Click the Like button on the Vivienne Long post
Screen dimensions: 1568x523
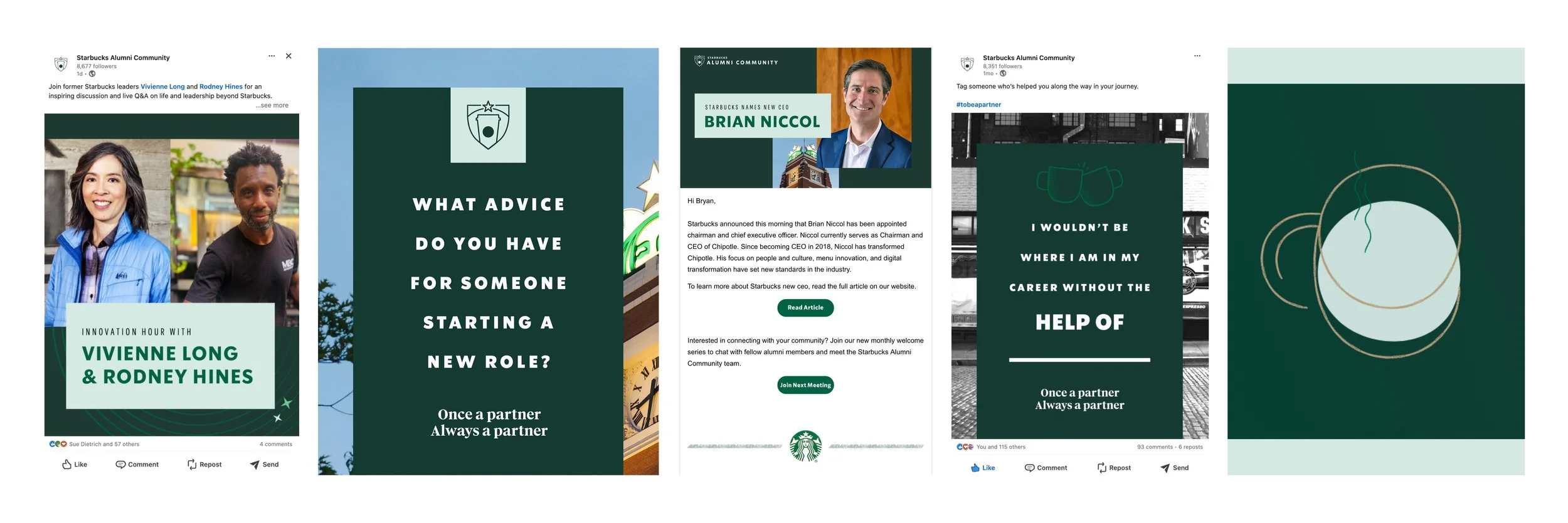click(x=75, y=465)
